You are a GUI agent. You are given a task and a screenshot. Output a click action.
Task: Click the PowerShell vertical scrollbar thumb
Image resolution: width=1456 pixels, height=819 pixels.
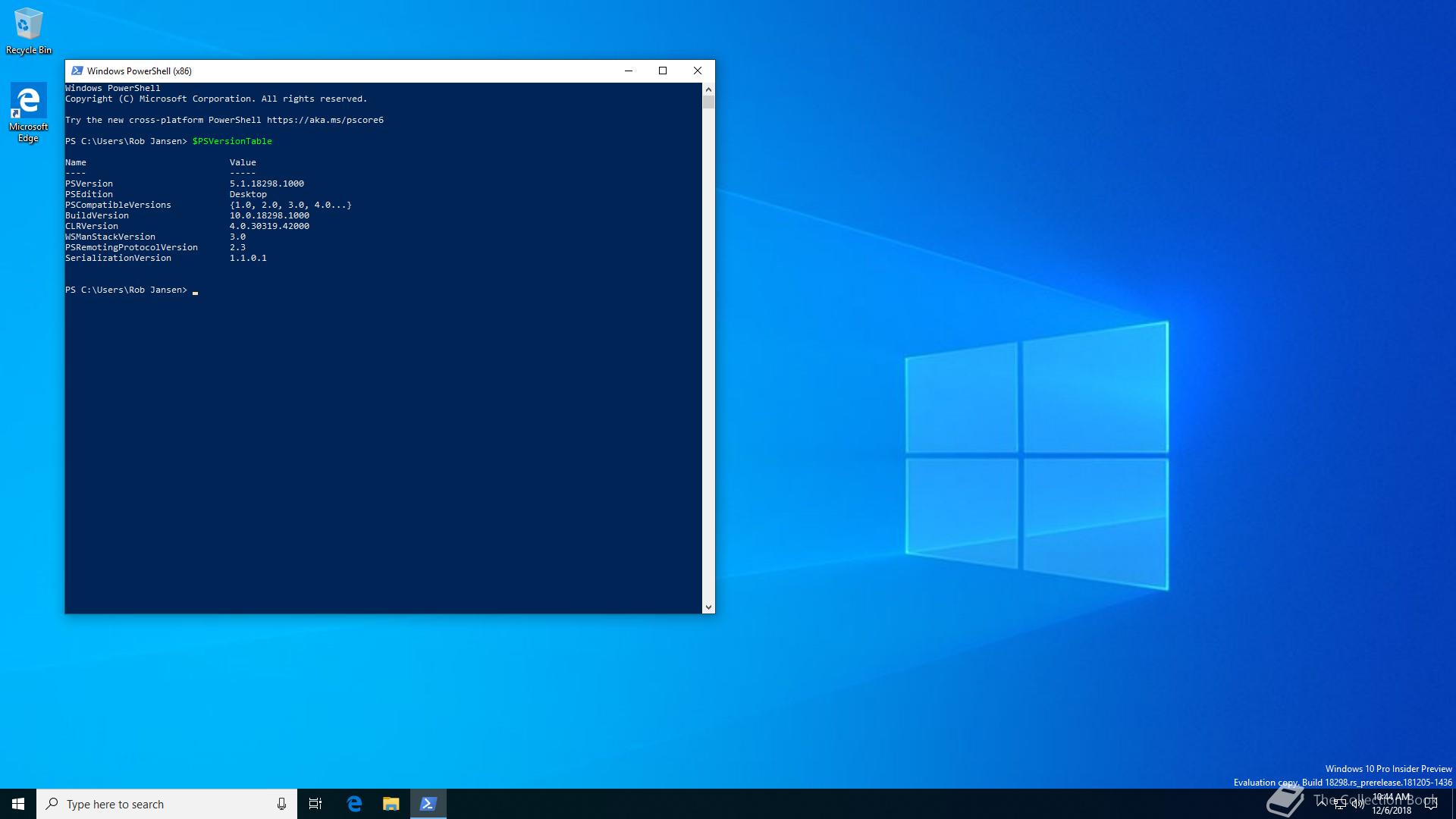(x=708, y=102)
